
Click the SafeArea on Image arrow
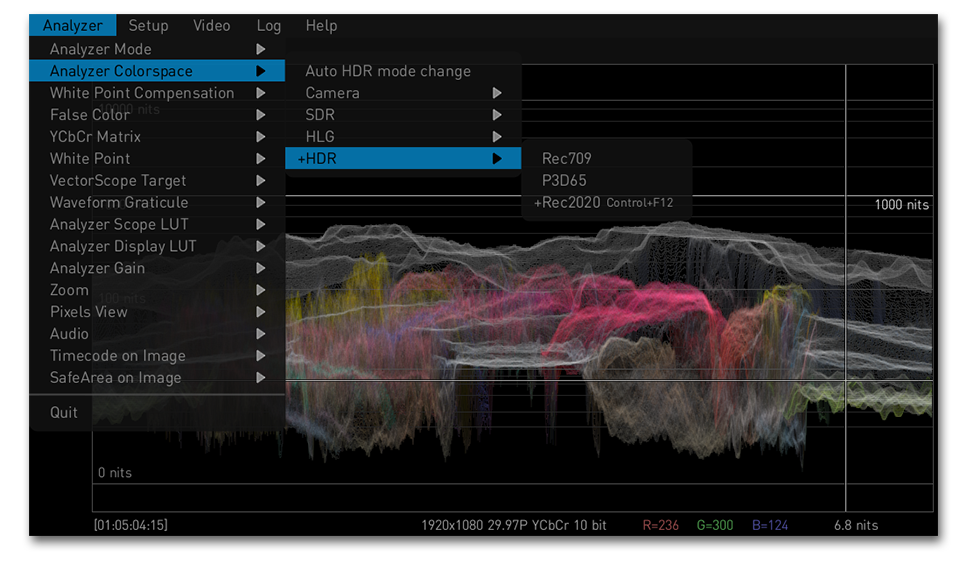pyautogui.click(x=261, y=378)
